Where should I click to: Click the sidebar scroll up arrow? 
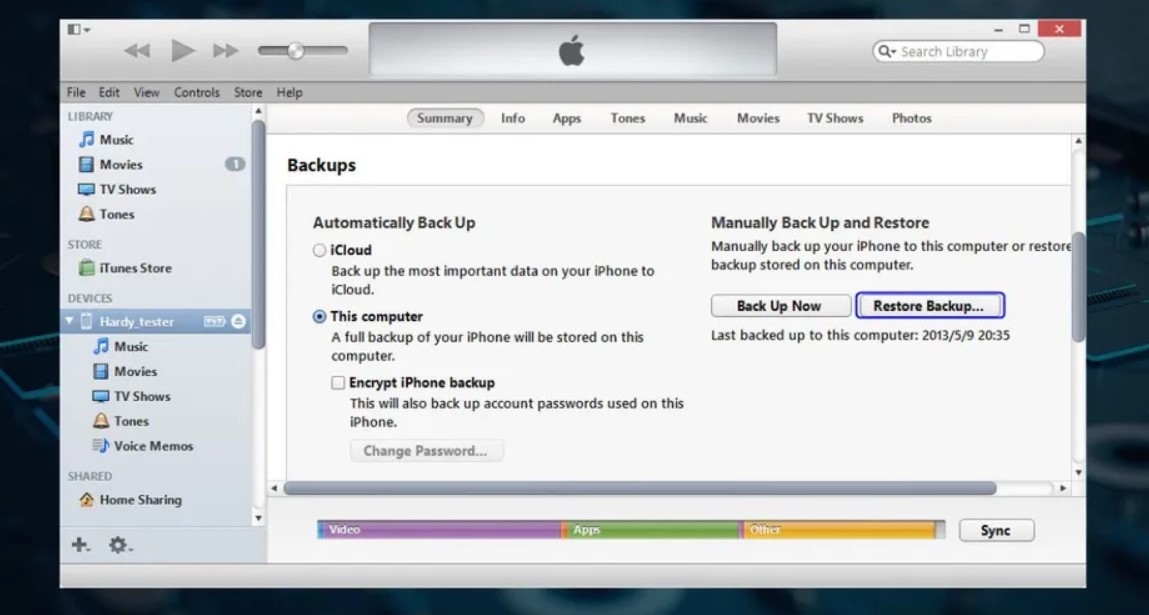[258, 111]
